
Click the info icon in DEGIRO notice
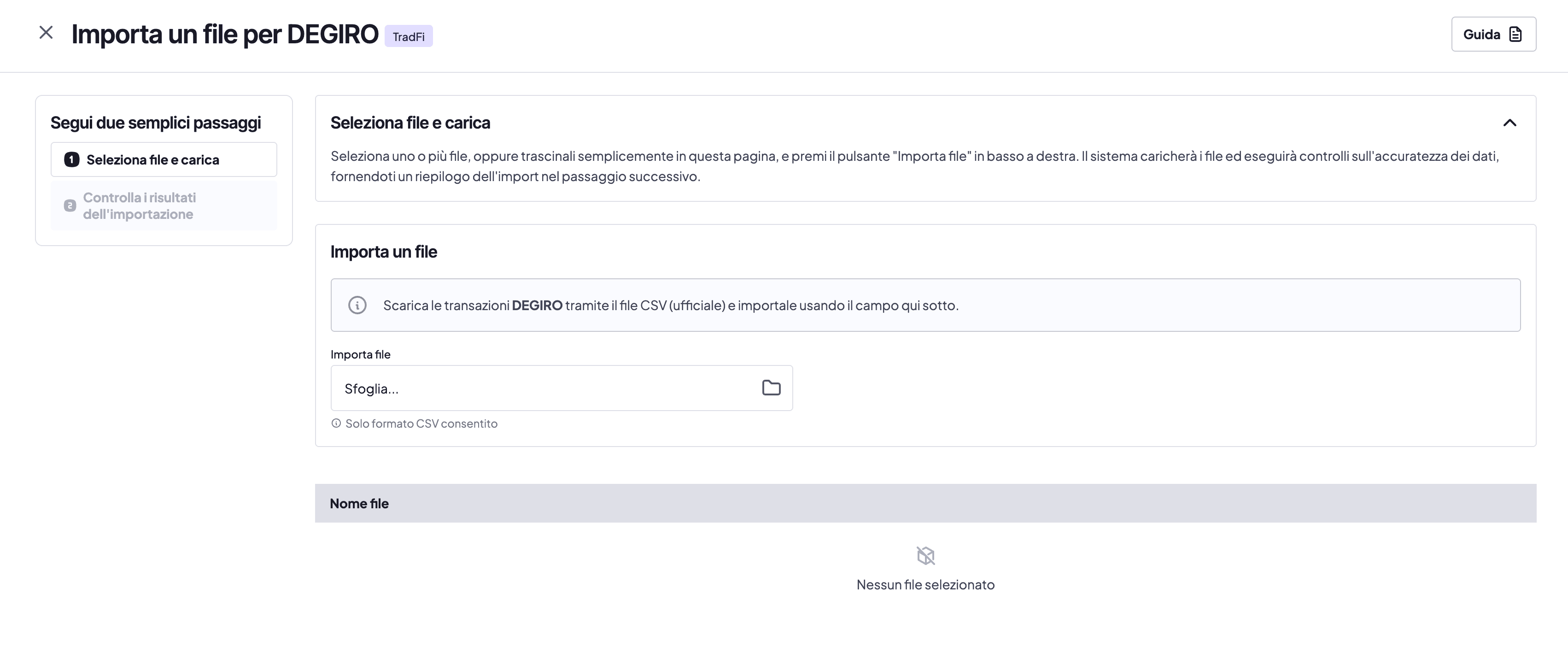(357, 305)
